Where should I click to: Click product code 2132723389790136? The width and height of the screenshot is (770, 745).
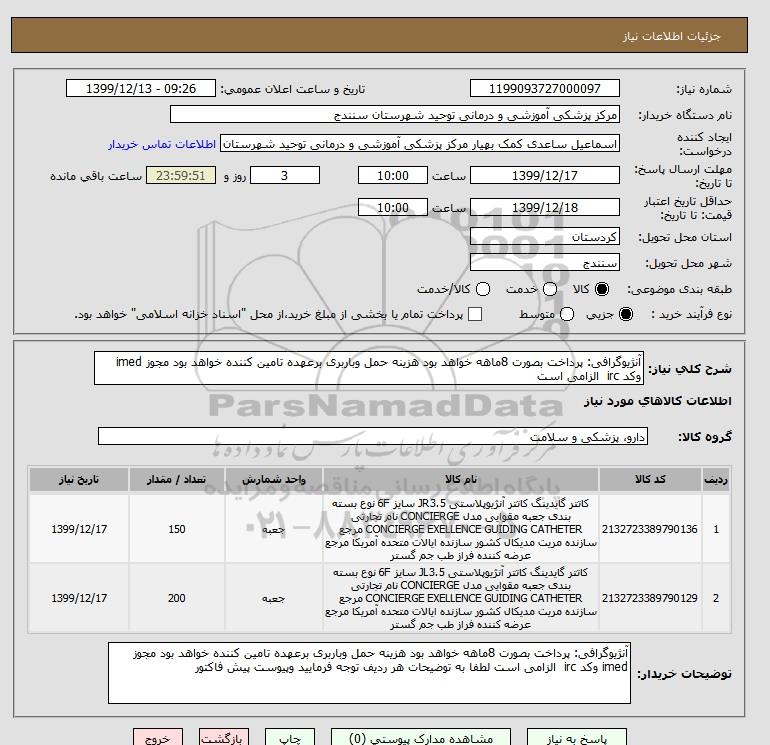click(650, 529)
